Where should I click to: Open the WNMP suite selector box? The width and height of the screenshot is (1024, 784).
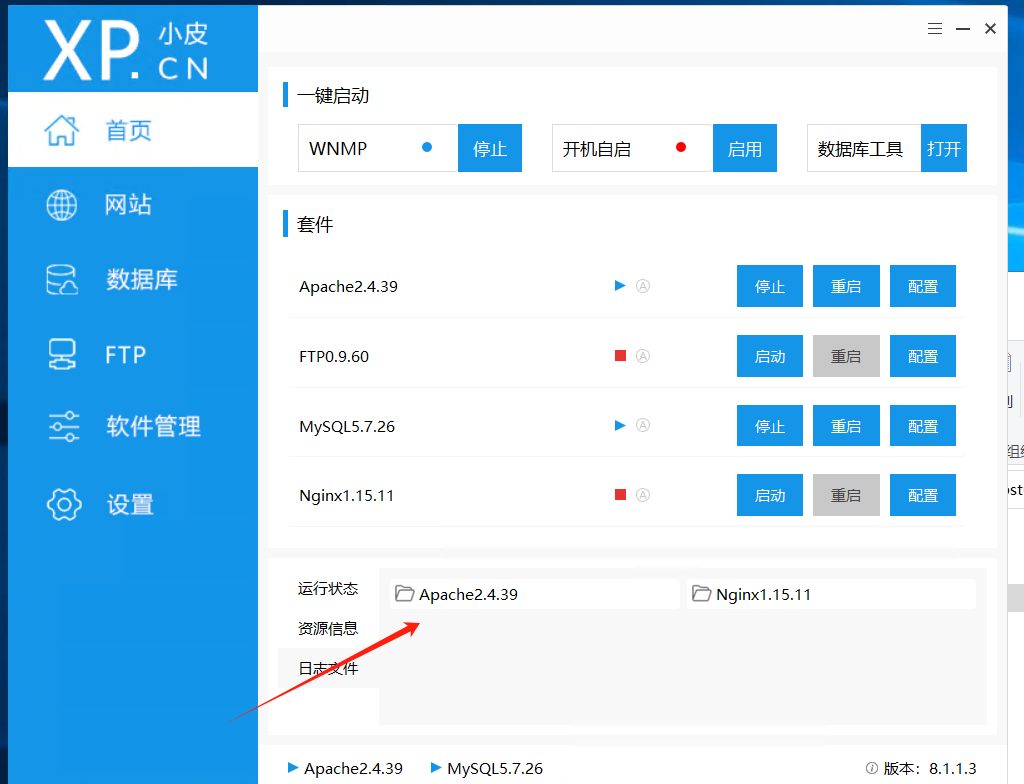(x=377, y=148)
